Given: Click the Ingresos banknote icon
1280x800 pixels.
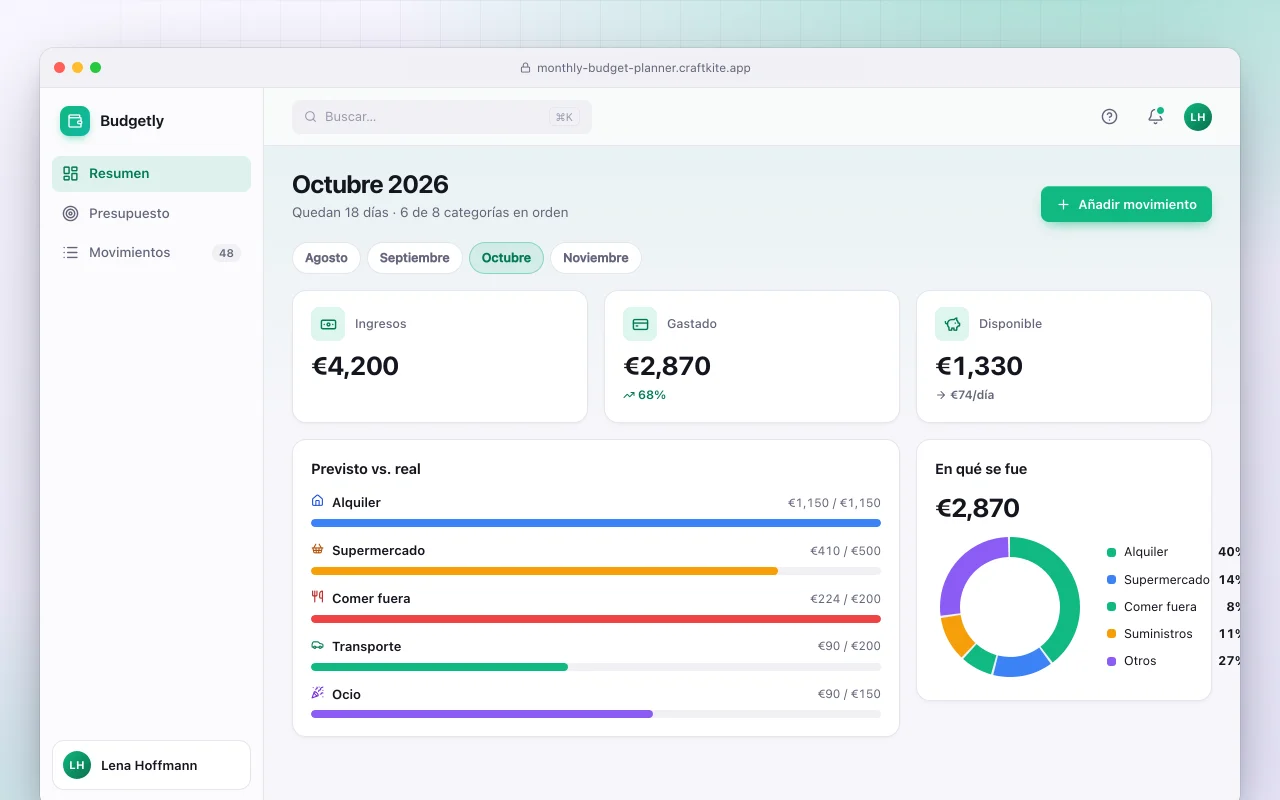Looking at the screenshot, I should point(328,324).
